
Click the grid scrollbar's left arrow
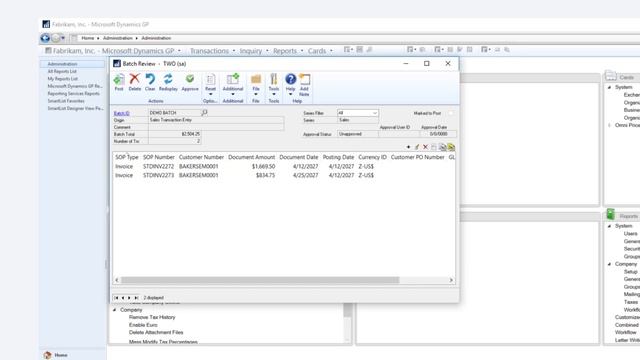pos(117,280)
